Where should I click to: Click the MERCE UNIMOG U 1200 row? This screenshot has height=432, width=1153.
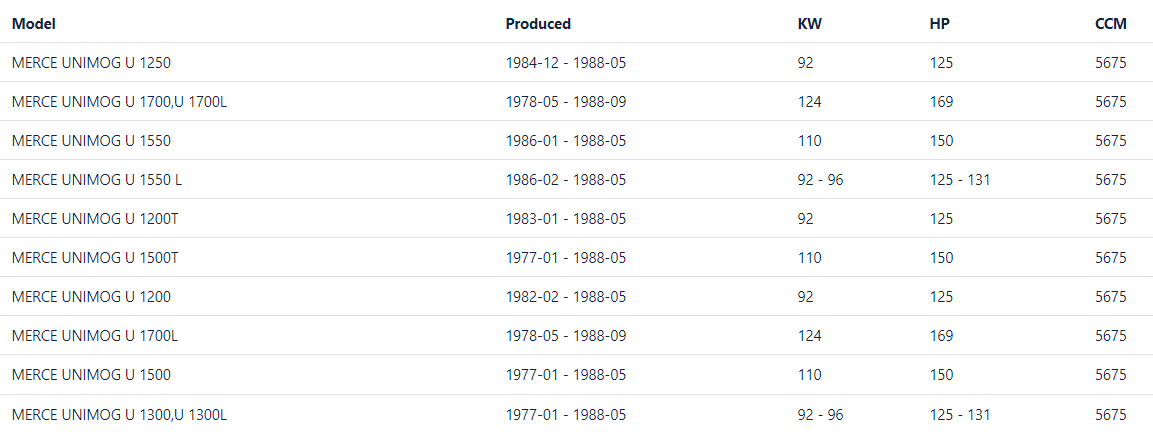(x=91, y=297)
